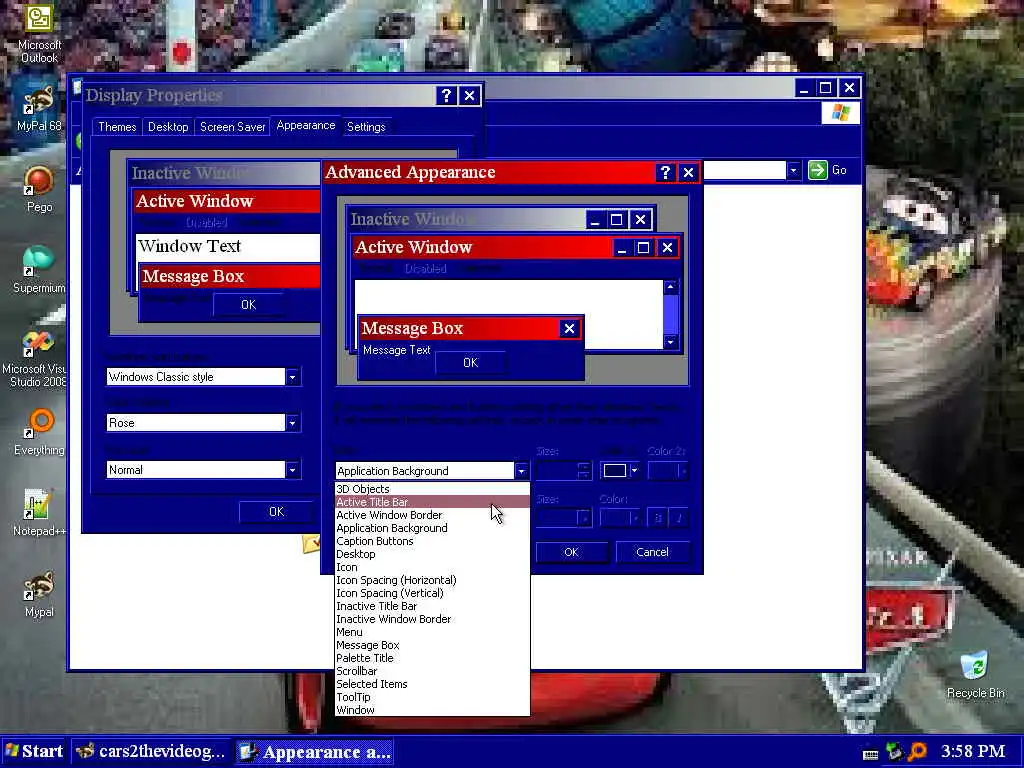
Task: Open Microsoft Outlook desktop icon
Action: coord(39,34)
